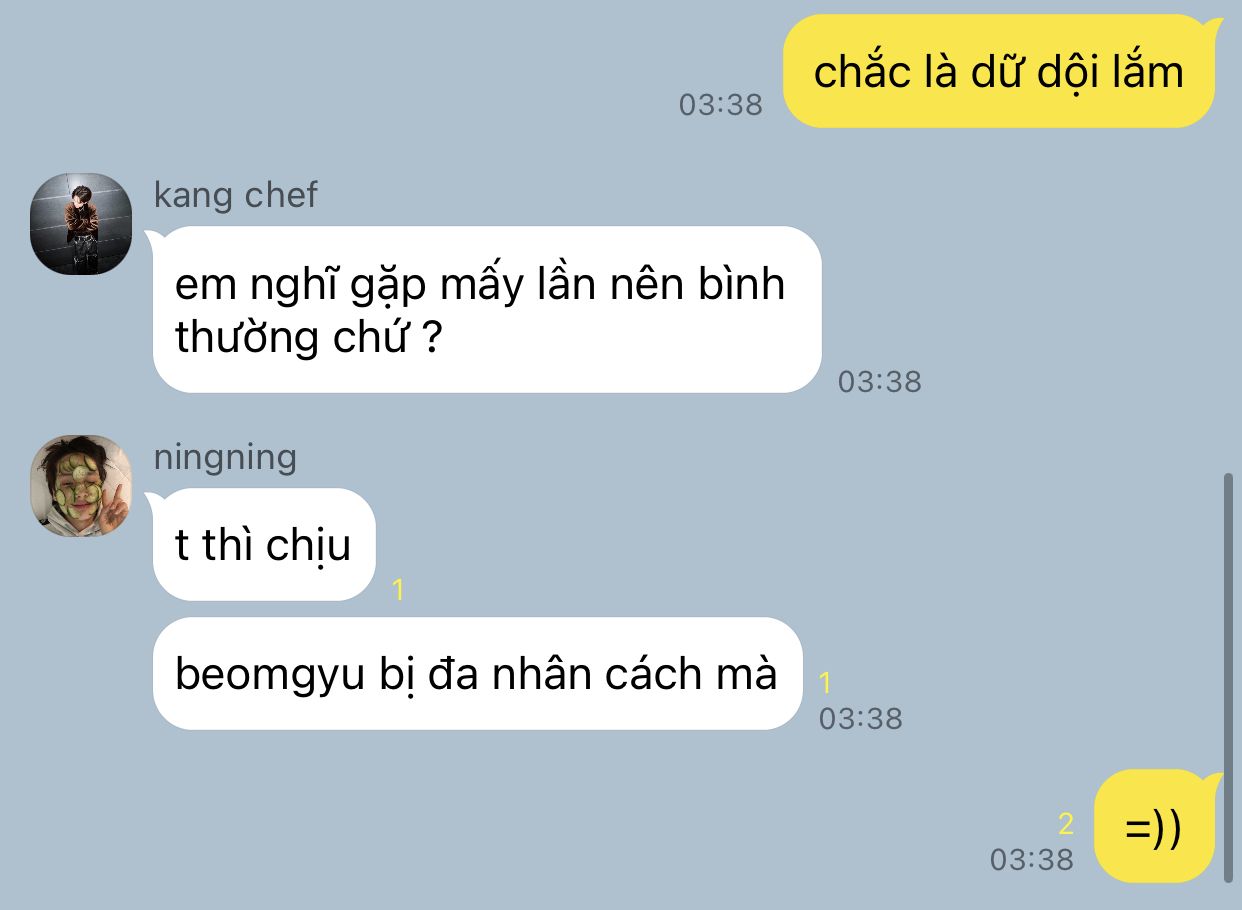Click the chat scrollbar thumb on right edge

pos(1229,678)
